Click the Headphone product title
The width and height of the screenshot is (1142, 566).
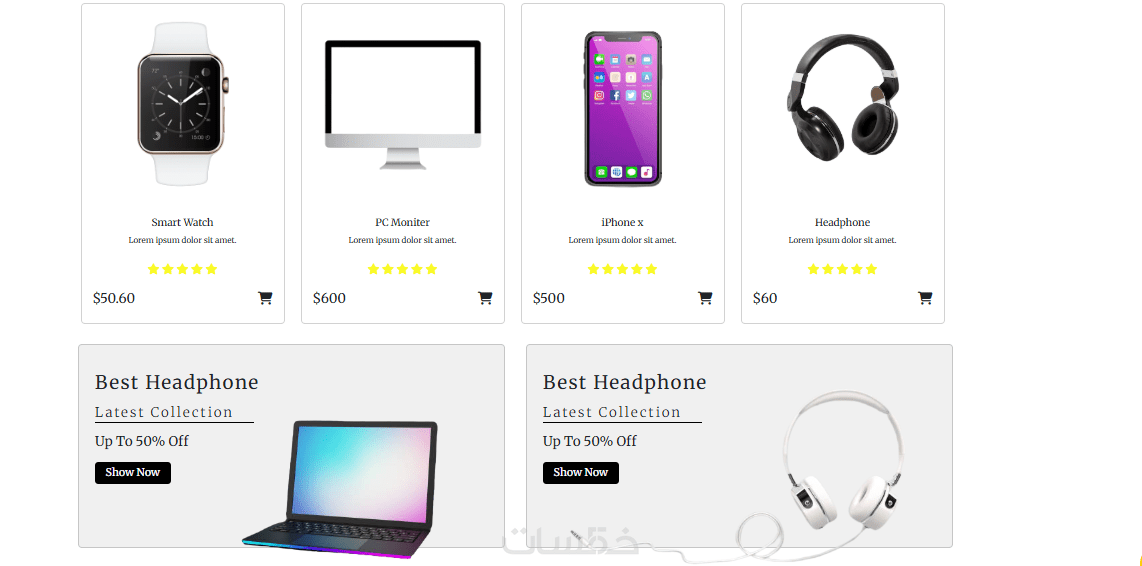843,222
